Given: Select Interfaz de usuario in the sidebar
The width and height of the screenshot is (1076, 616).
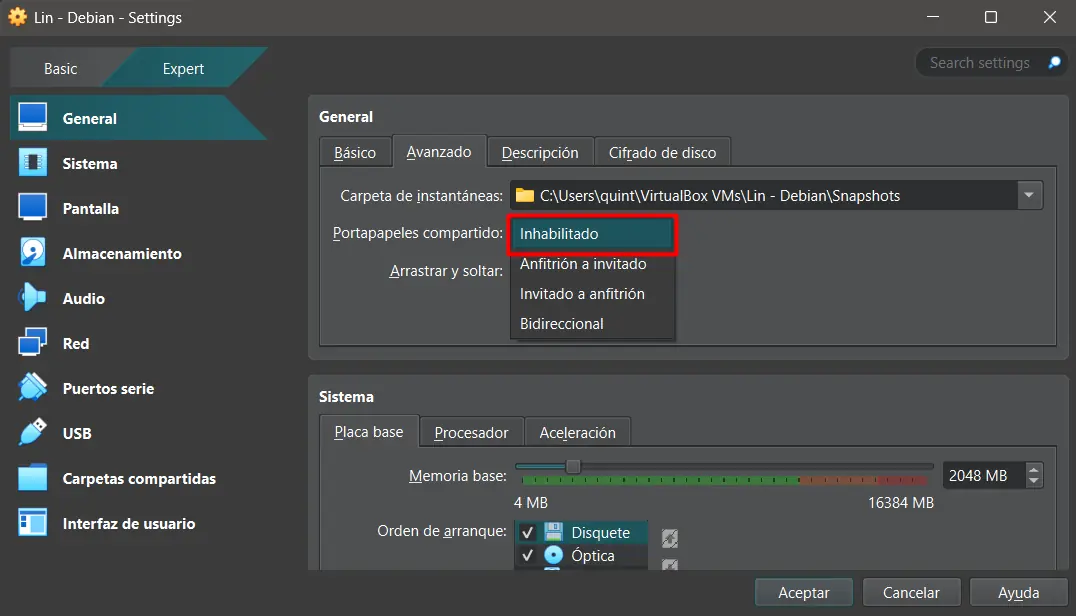Looking at the screenshot, I should pos(32,523).
